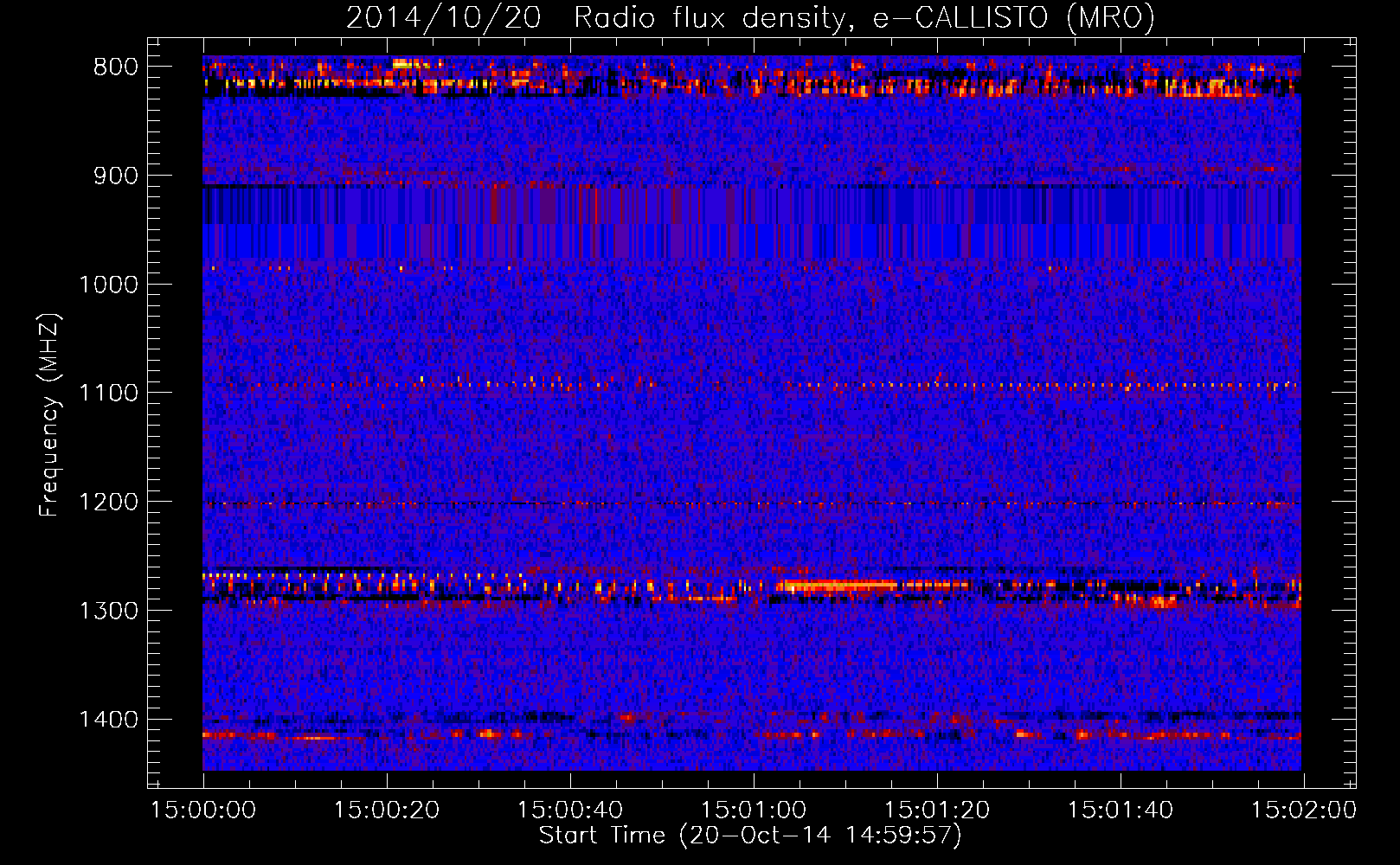Click the "Frequency (MHZ)" axis label
The image size is (1400, 865).
pos(50,415)
